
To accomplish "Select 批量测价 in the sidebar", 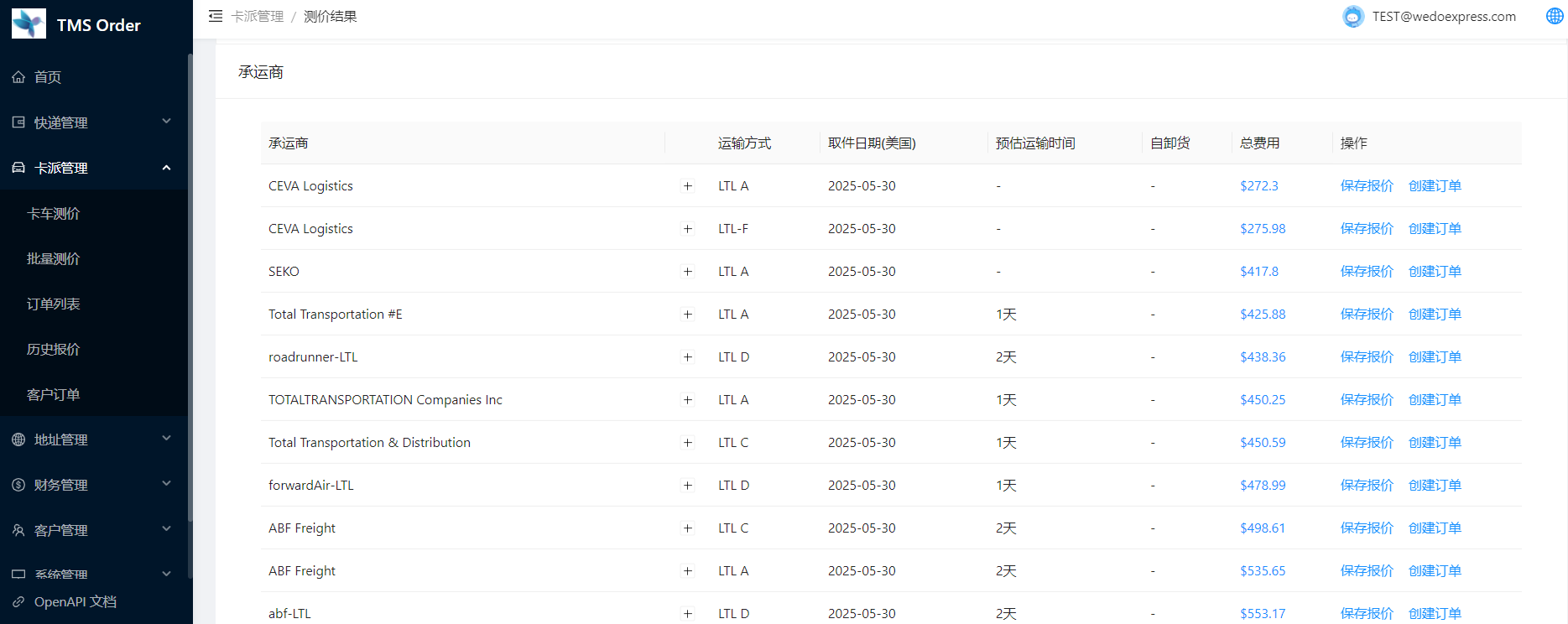I will [54, 258].
